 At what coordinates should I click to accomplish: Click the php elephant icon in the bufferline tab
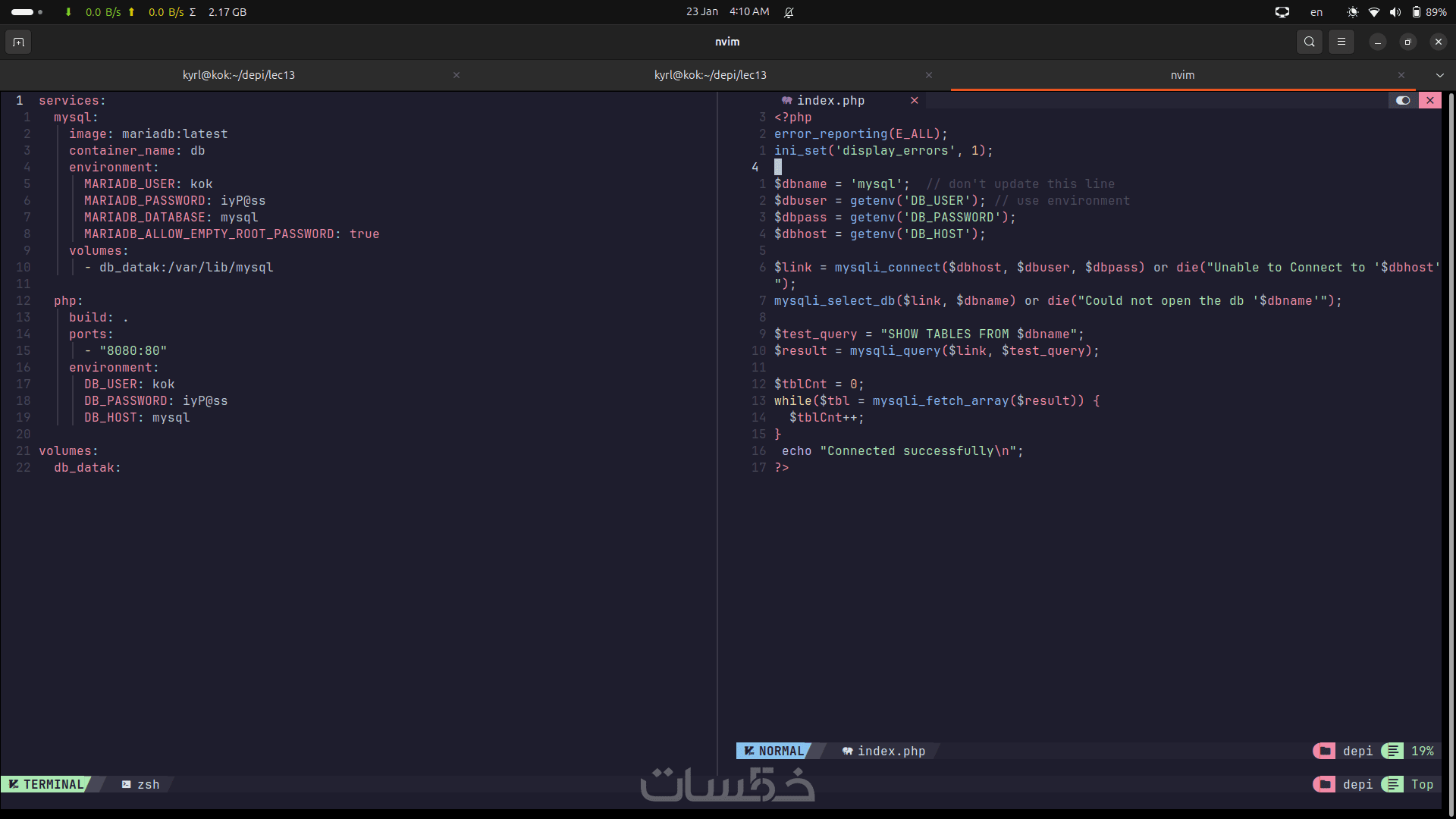(x=787, y=100)
